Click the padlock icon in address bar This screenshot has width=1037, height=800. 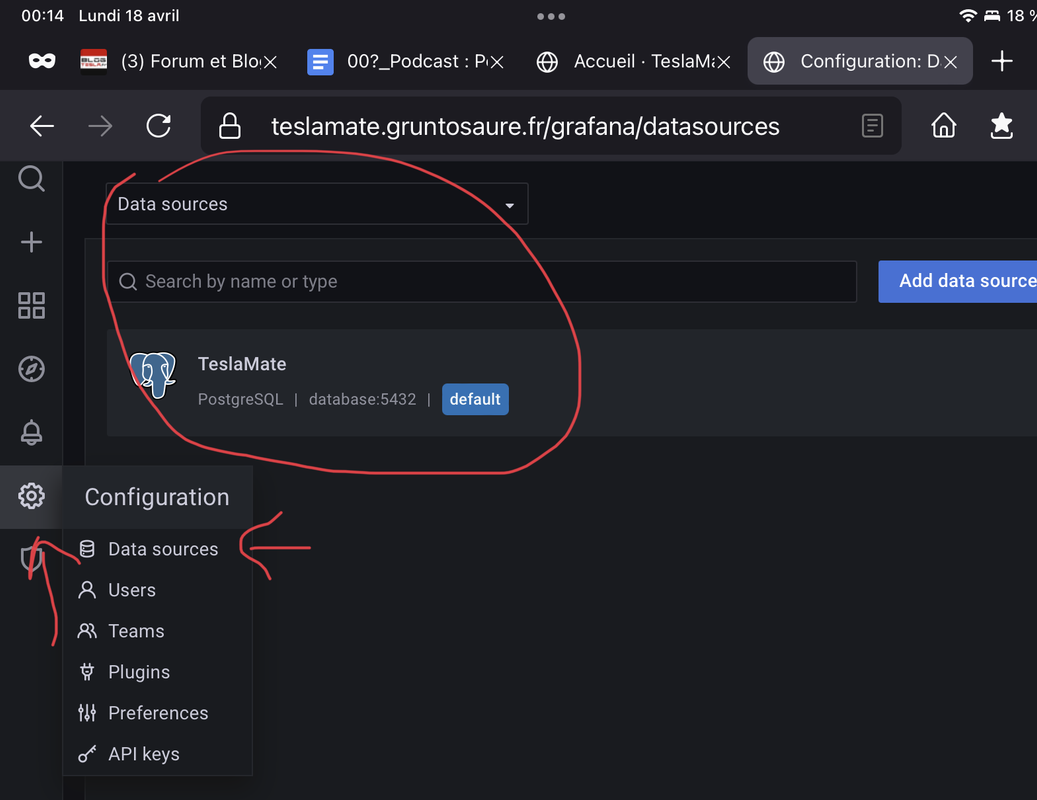coord(229,126)
